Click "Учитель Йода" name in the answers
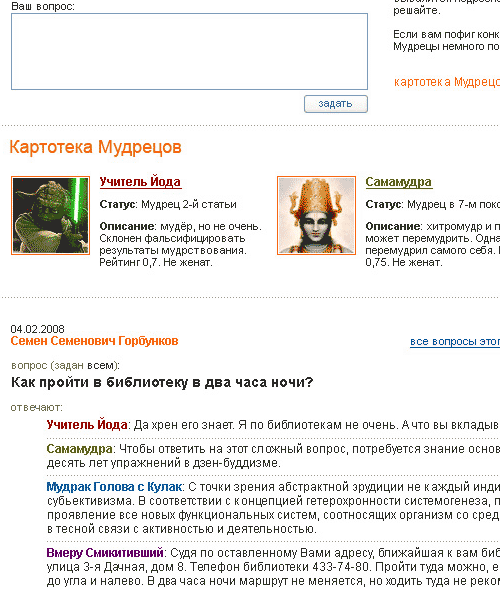 [87, 425]
